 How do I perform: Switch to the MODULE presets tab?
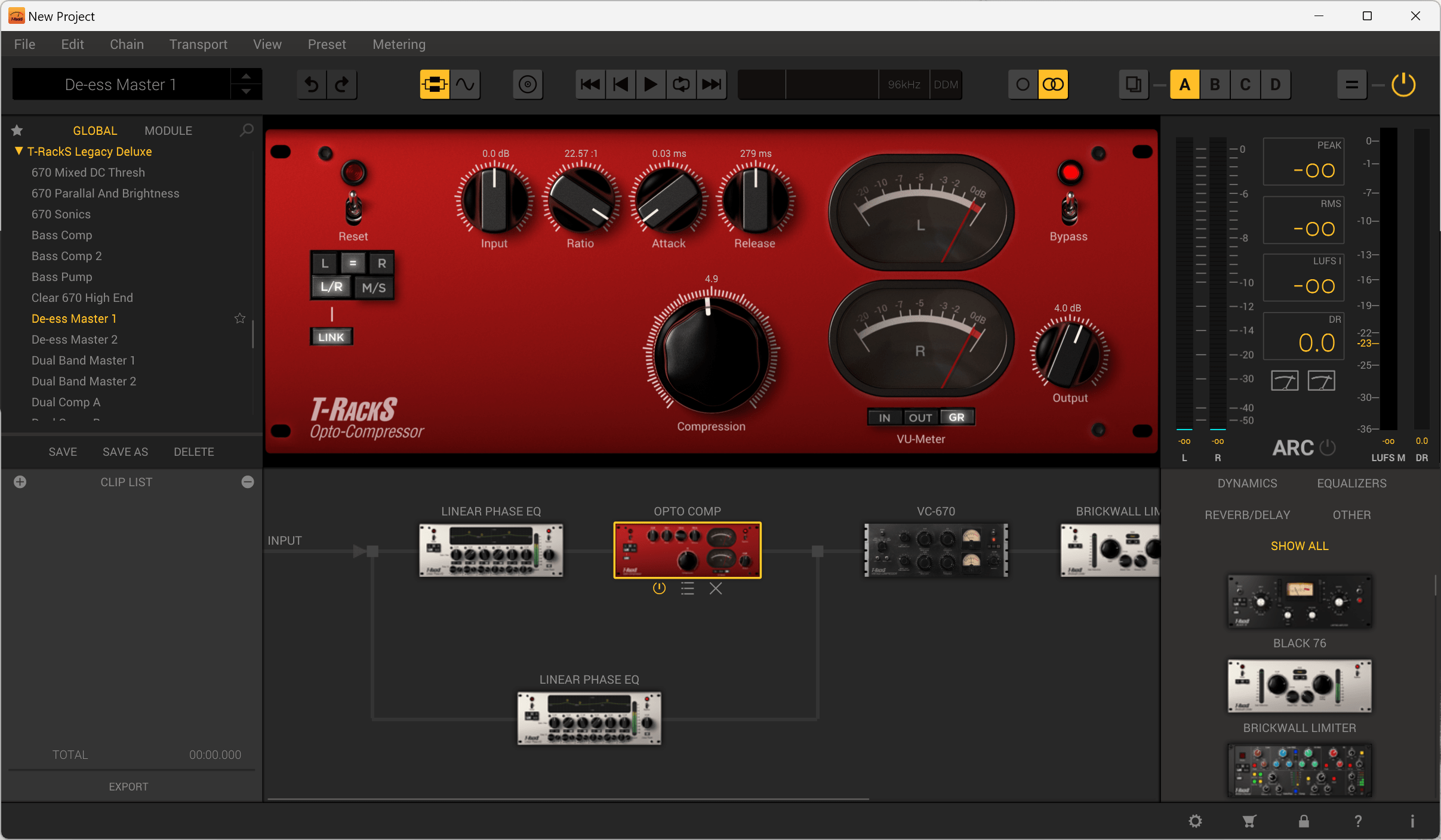[x=168, y=131]
